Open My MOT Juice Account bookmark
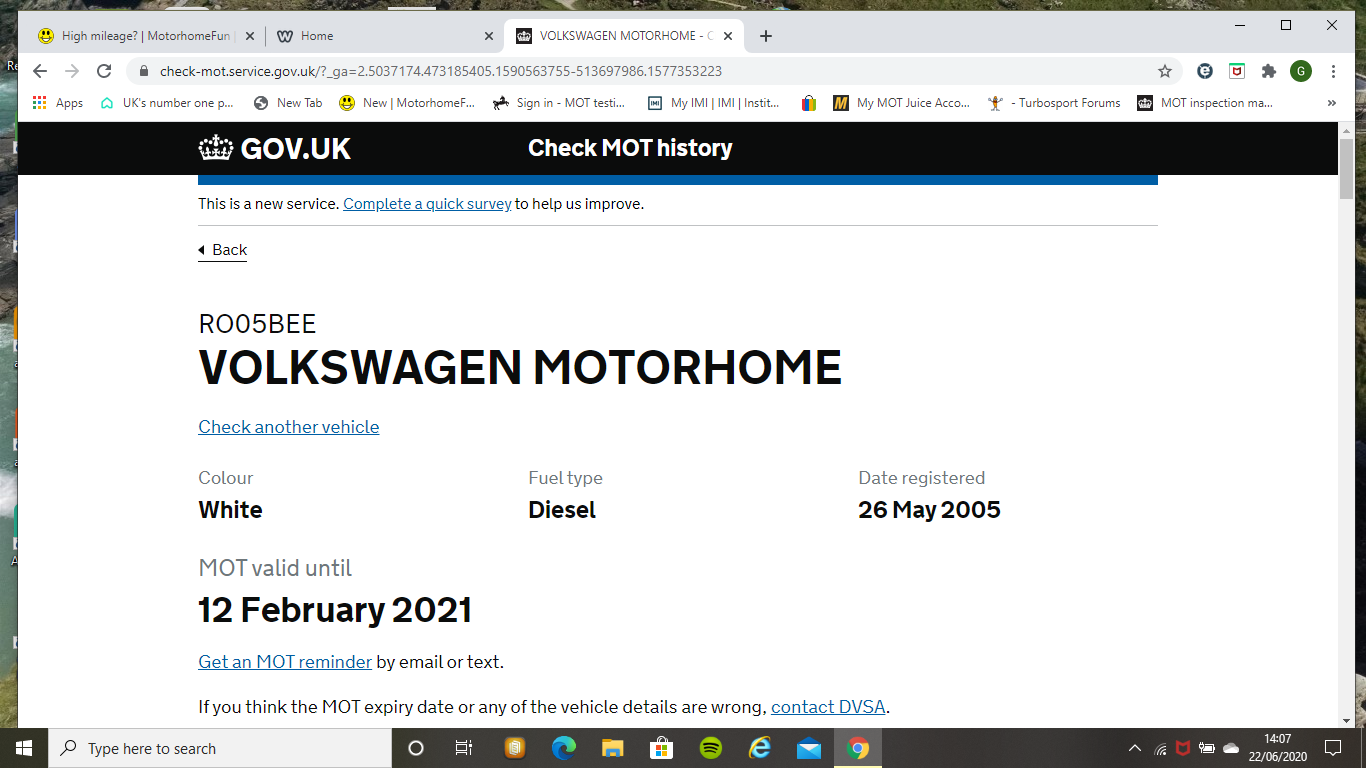 (902, 103)
